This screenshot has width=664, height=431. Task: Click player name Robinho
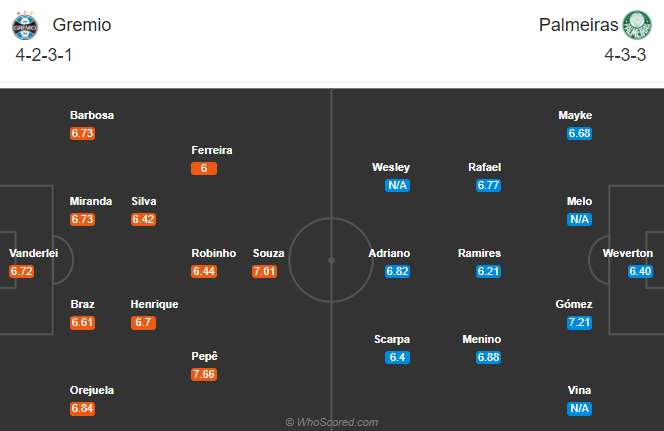point(213,253)
